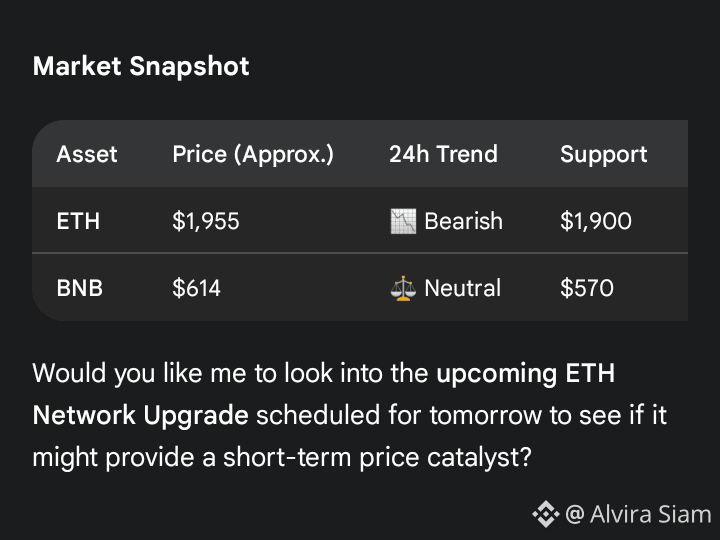Click the 24h Trend column header
This screenshot has height=540, width=720.
(443, 154)
